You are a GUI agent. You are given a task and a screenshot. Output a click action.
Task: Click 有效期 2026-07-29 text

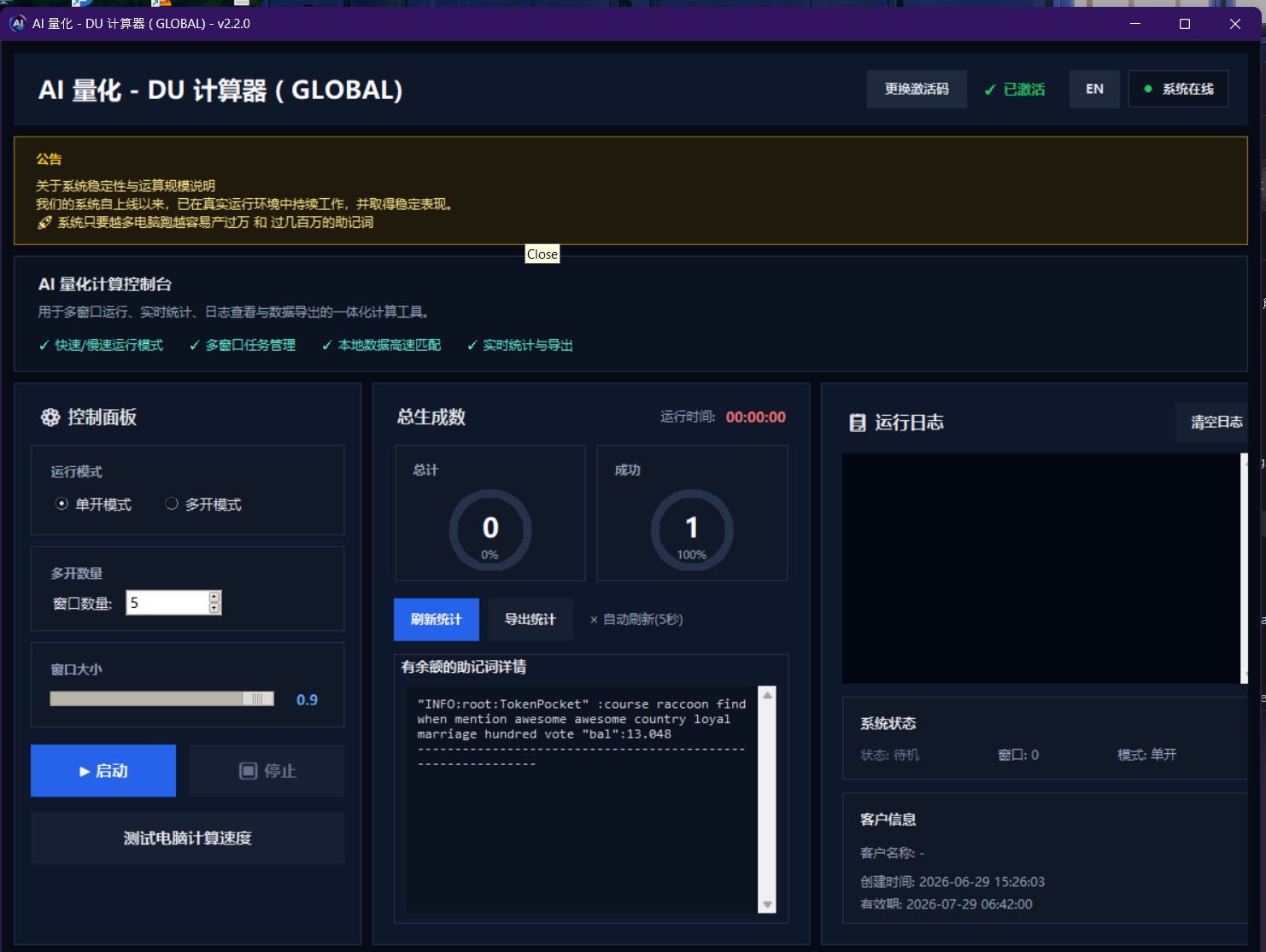click(x=946, y=904)
